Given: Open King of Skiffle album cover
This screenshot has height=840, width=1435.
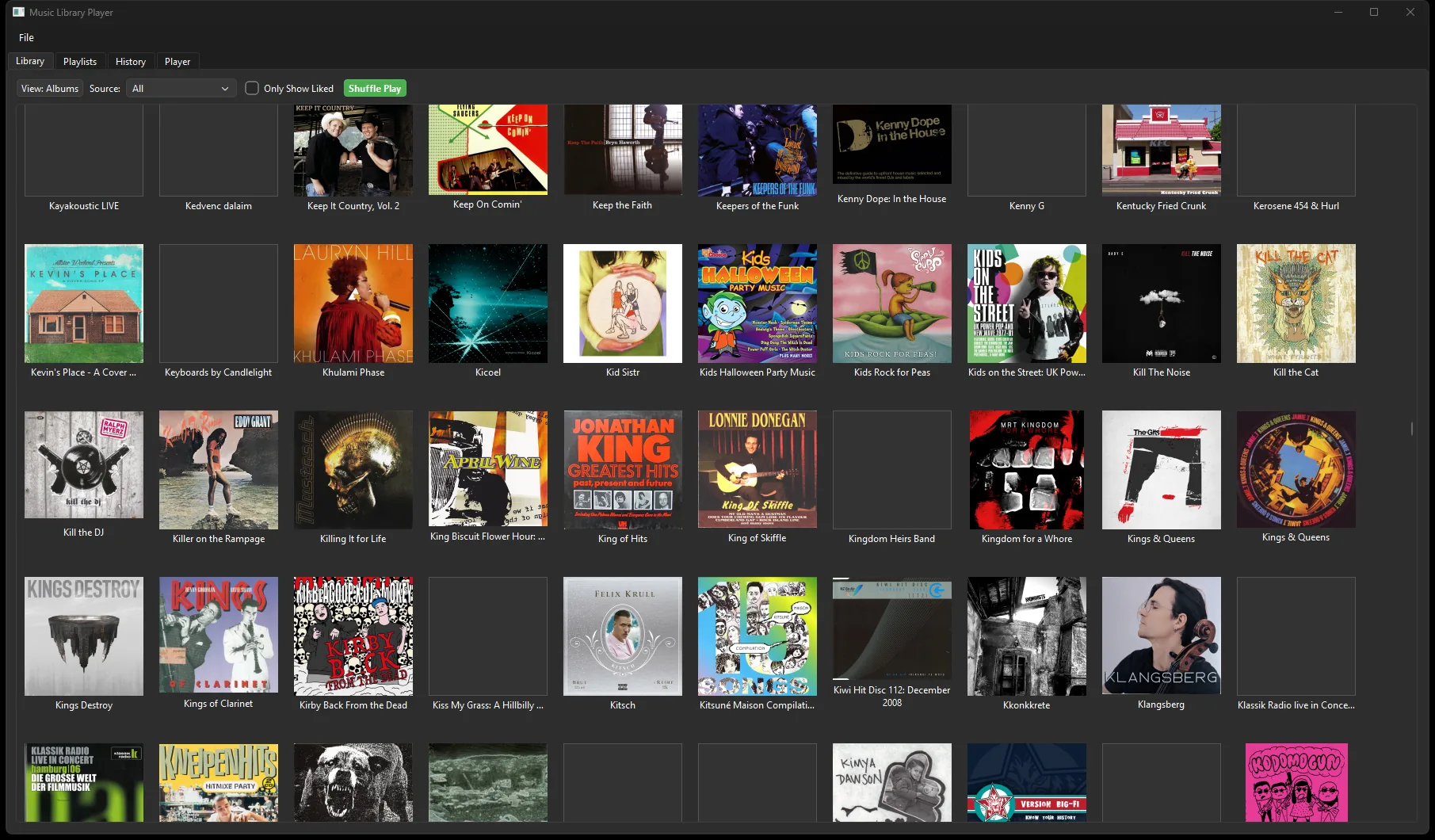Looking at the screenshot, I should coord(758,469).
